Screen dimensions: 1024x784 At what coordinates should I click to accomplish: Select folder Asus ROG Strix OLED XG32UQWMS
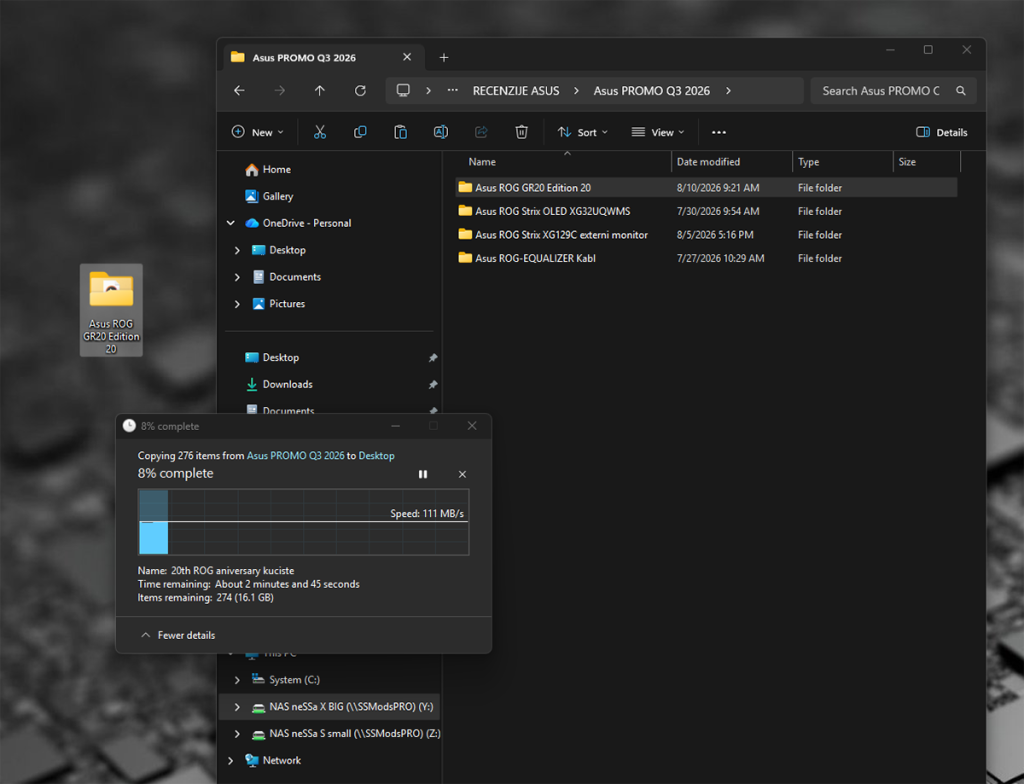707,211
